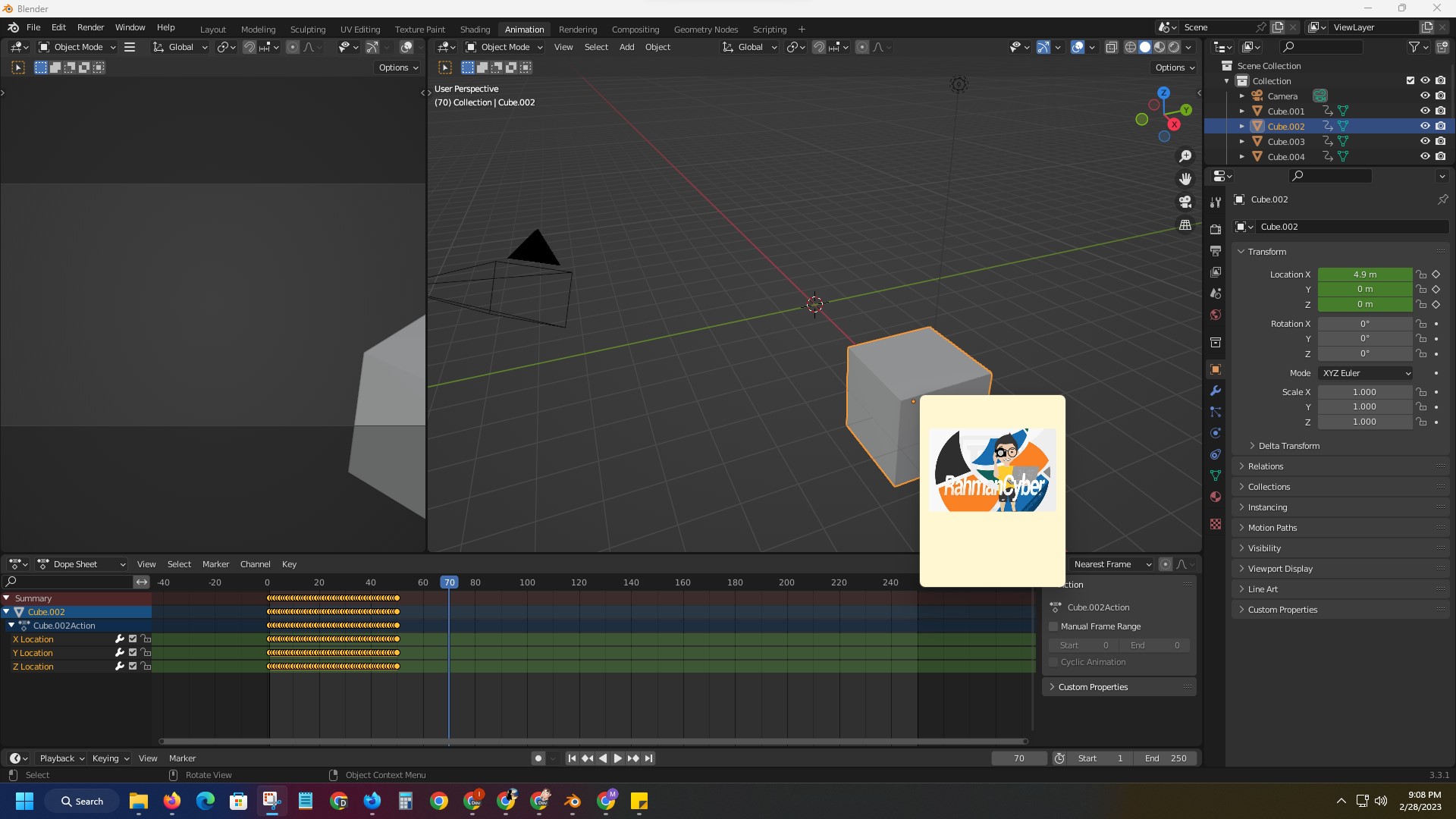Open the Modifier properties wrench tab
This screenshot has width=1456, height=819.
1216,391
